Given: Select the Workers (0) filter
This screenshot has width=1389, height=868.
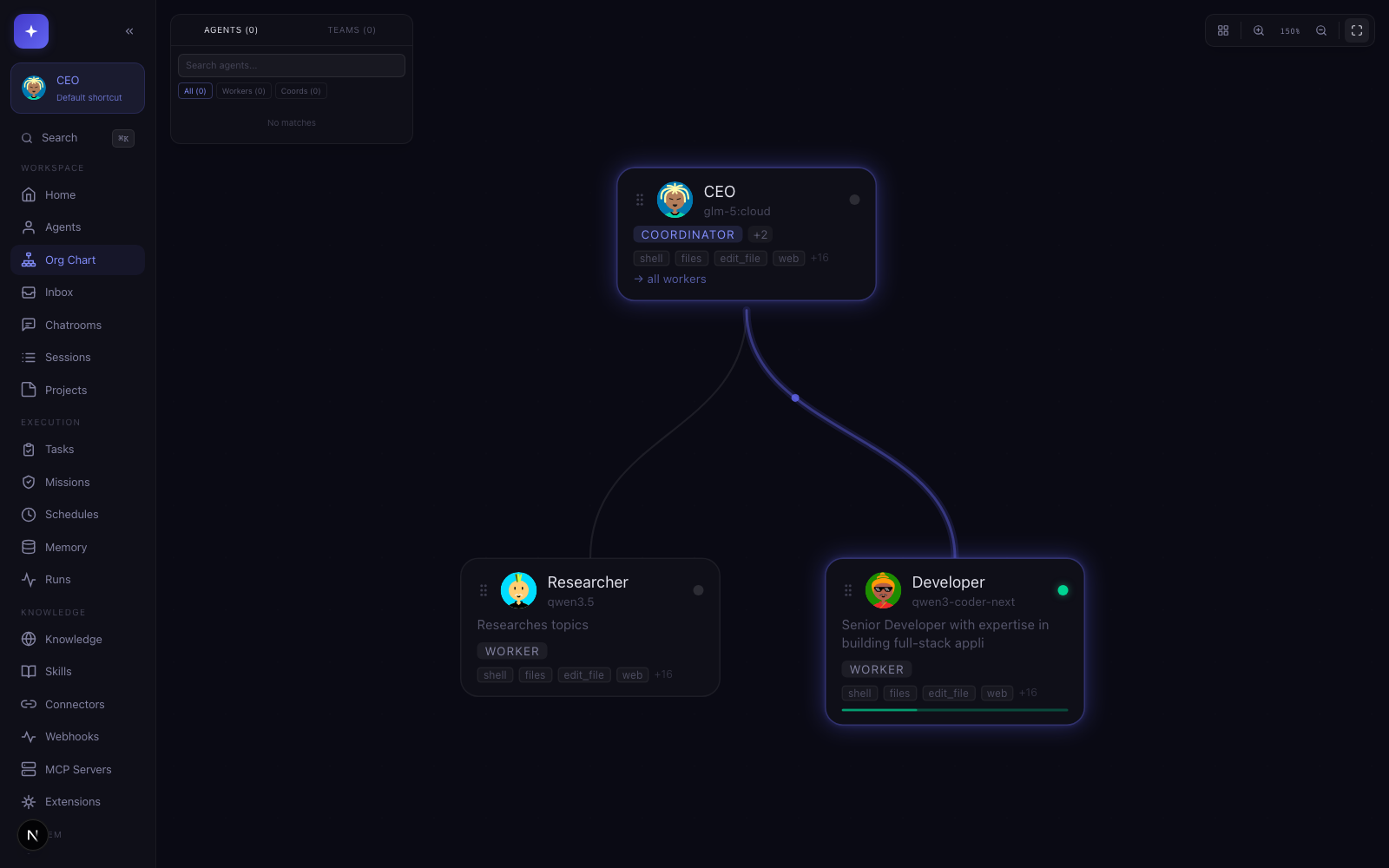Looking at the screenshot, I should pyautogui.click(x=243, y=90).
